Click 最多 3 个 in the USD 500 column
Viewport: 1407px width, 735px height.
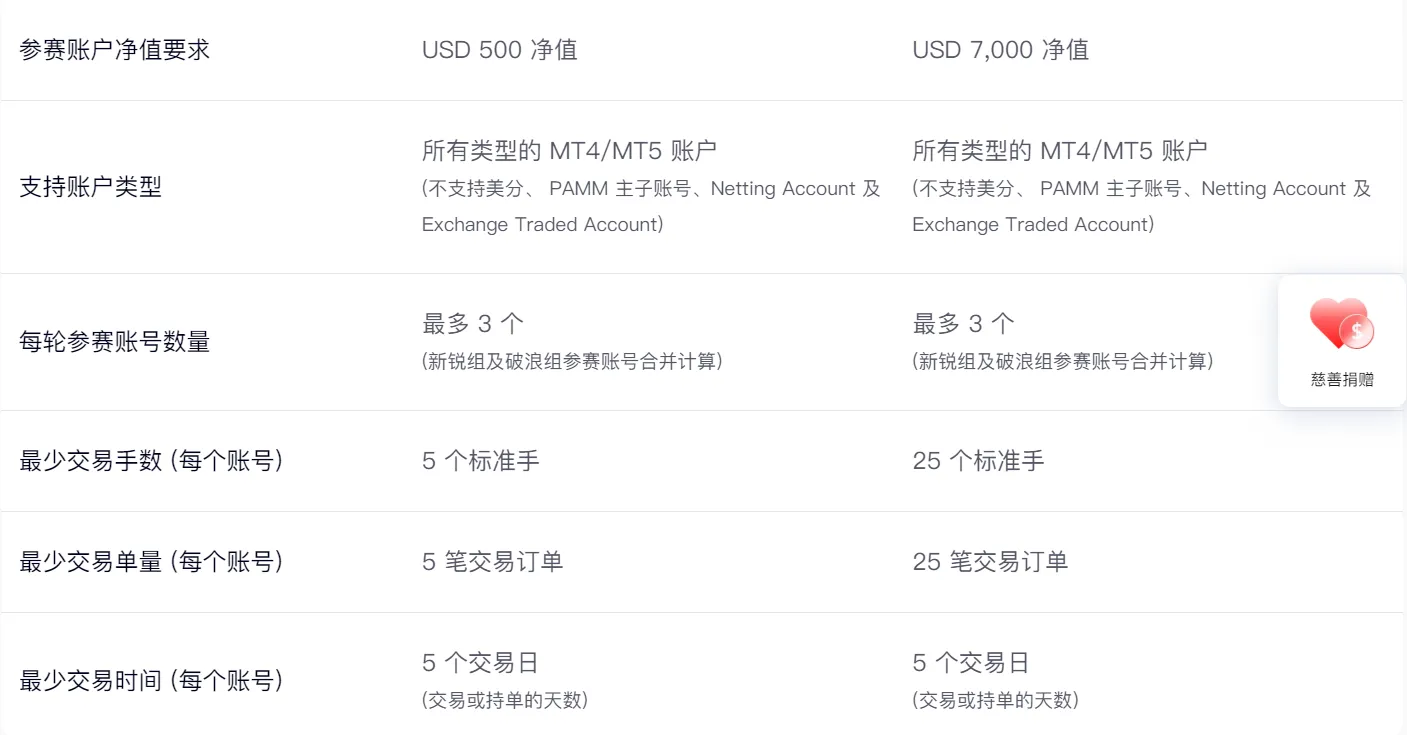473,324
